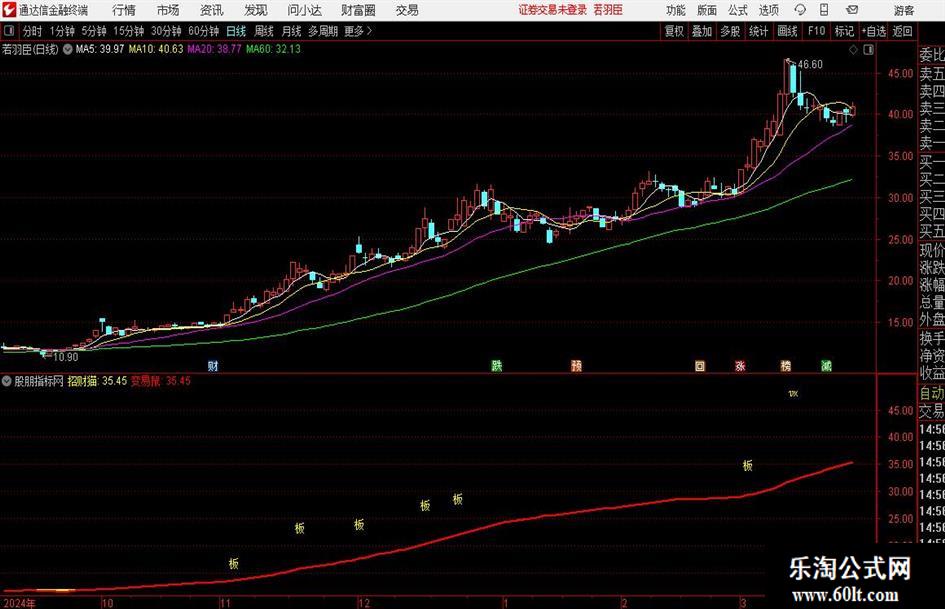Click the blue 财 event marker
This screenshot has height=609, width=945.
pos(212,365)
